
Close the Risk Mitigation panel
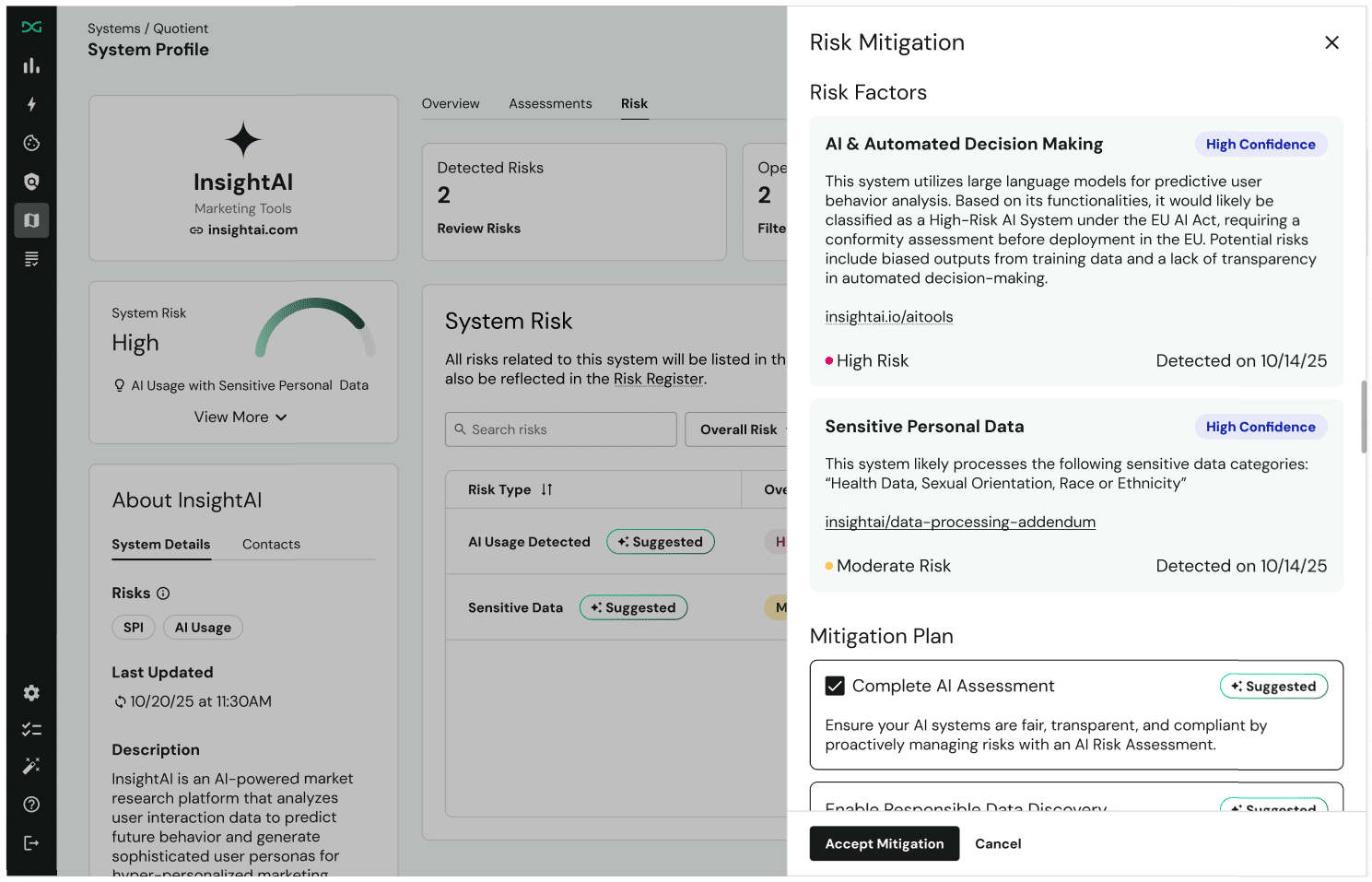pyautogui.click(x=1331, y=42)
